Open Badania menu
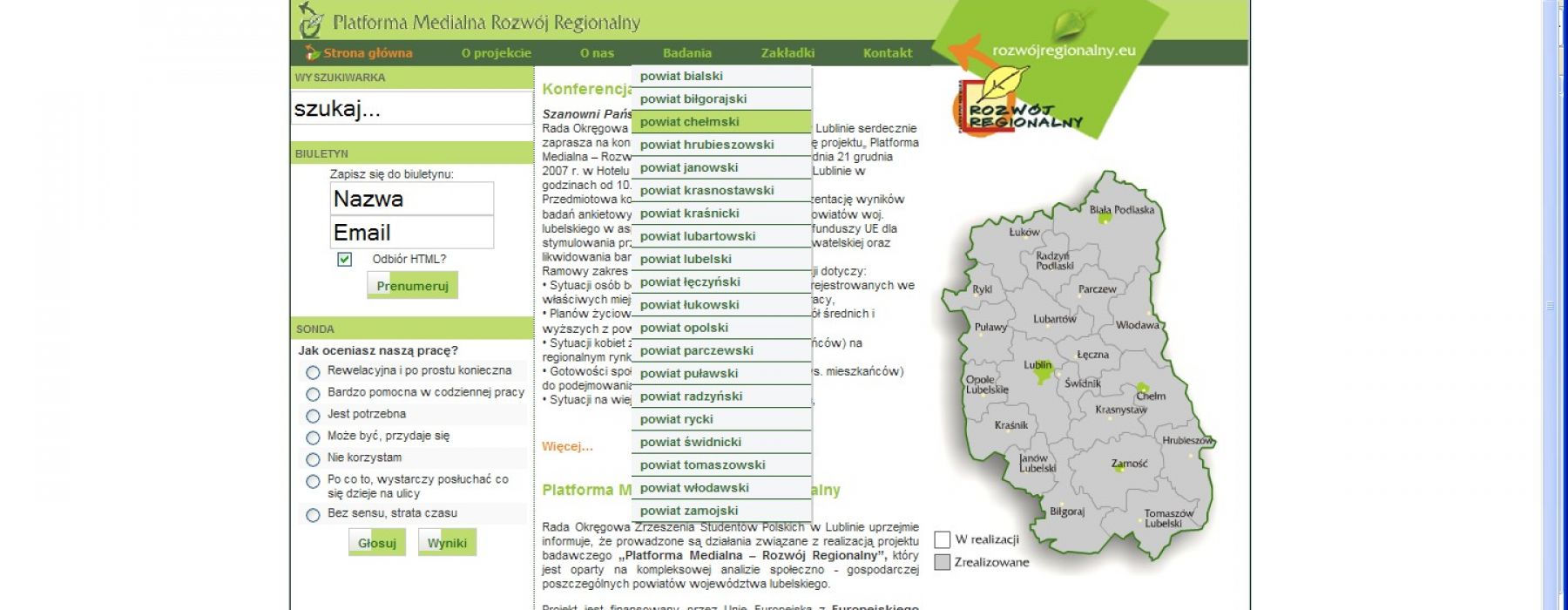The width and height of the screenshot is (1568, 610). tap(687, 53)
